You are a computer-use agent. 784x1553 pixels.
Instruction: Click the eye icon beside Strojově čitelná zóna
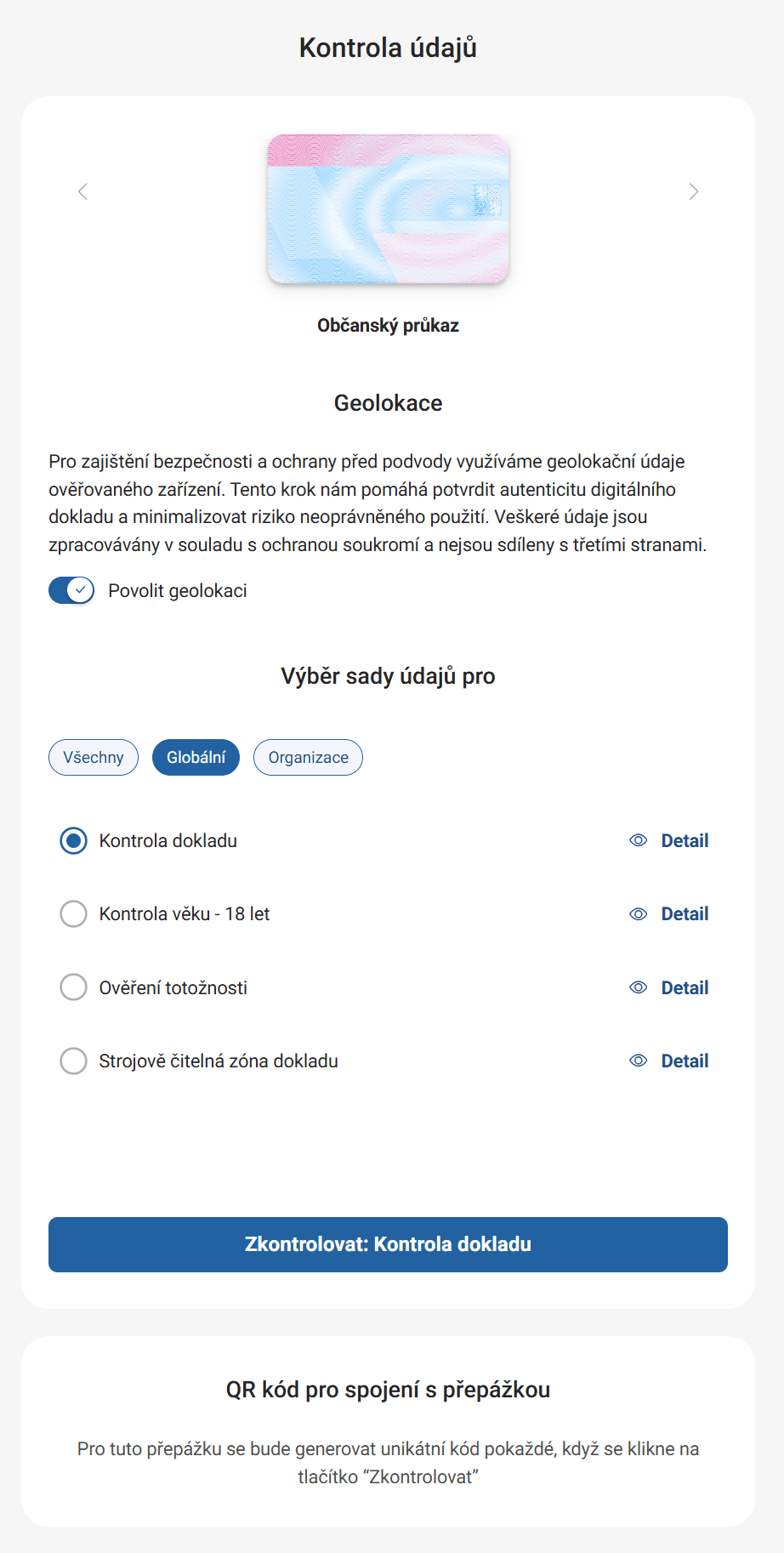click(638, 1061)
